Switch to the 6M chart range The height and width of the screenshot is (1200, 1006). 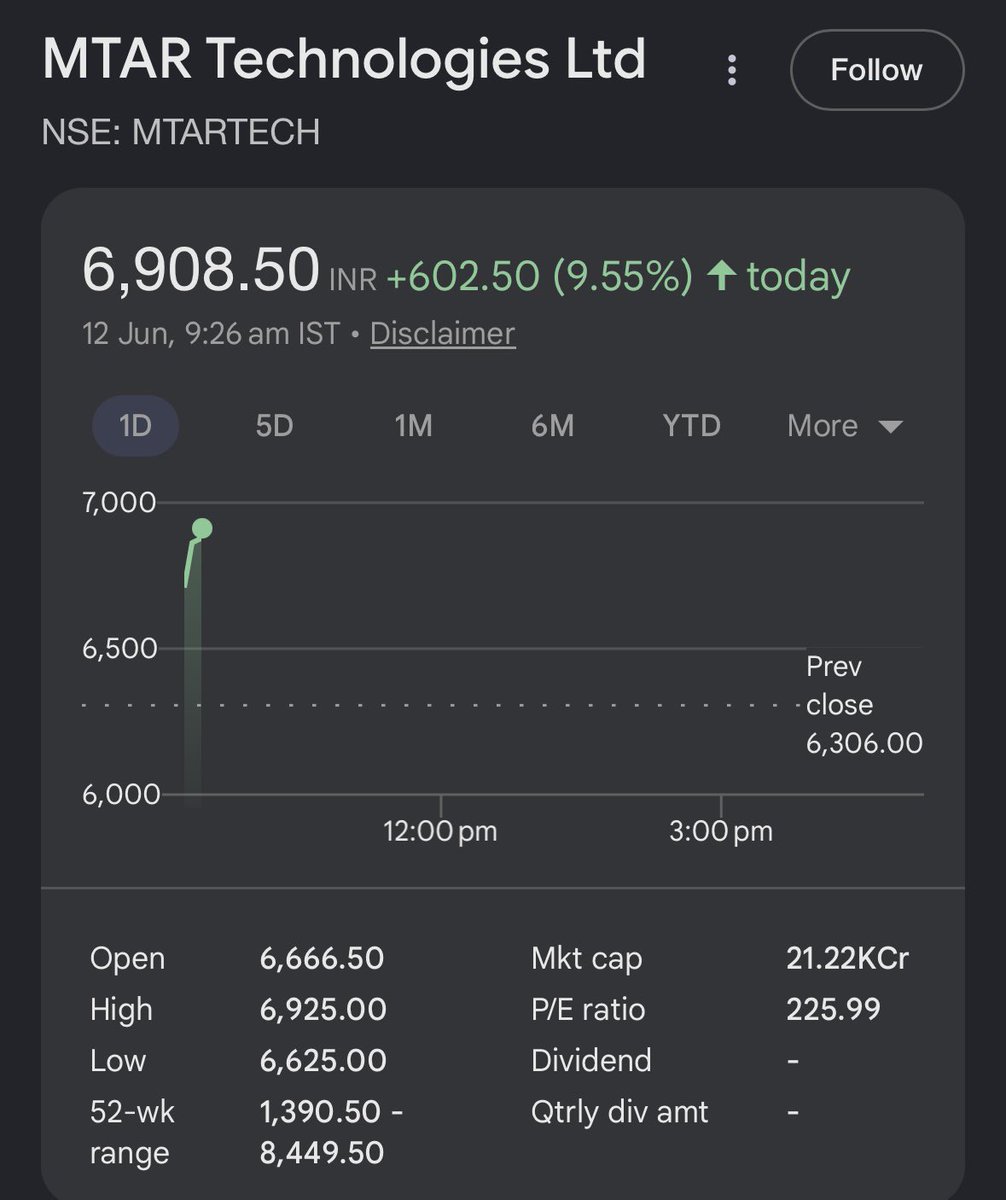[x=552, y=426]
